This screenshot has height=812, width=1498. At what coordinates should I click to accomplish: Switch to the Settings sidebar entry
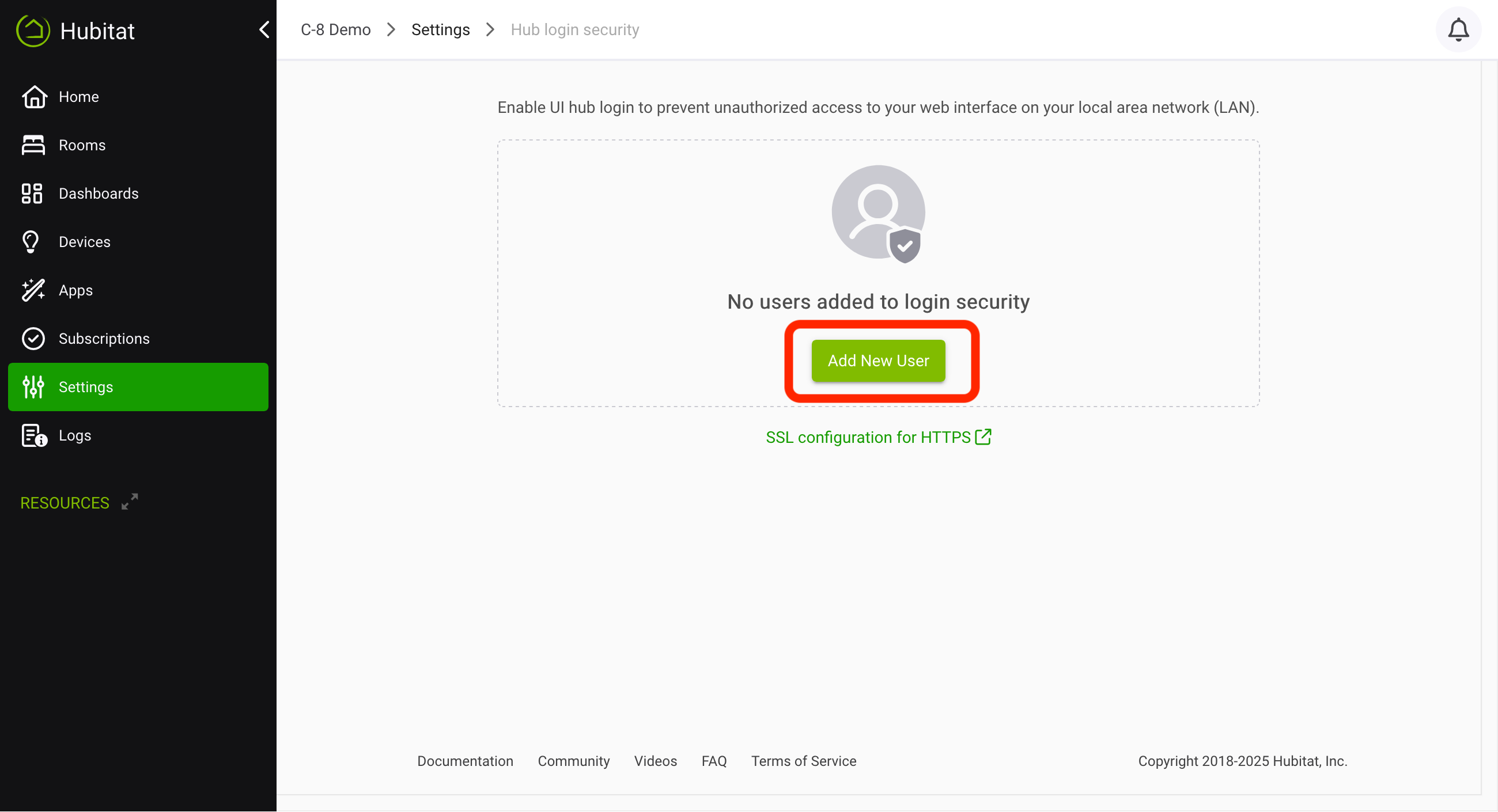pos(85,386)
